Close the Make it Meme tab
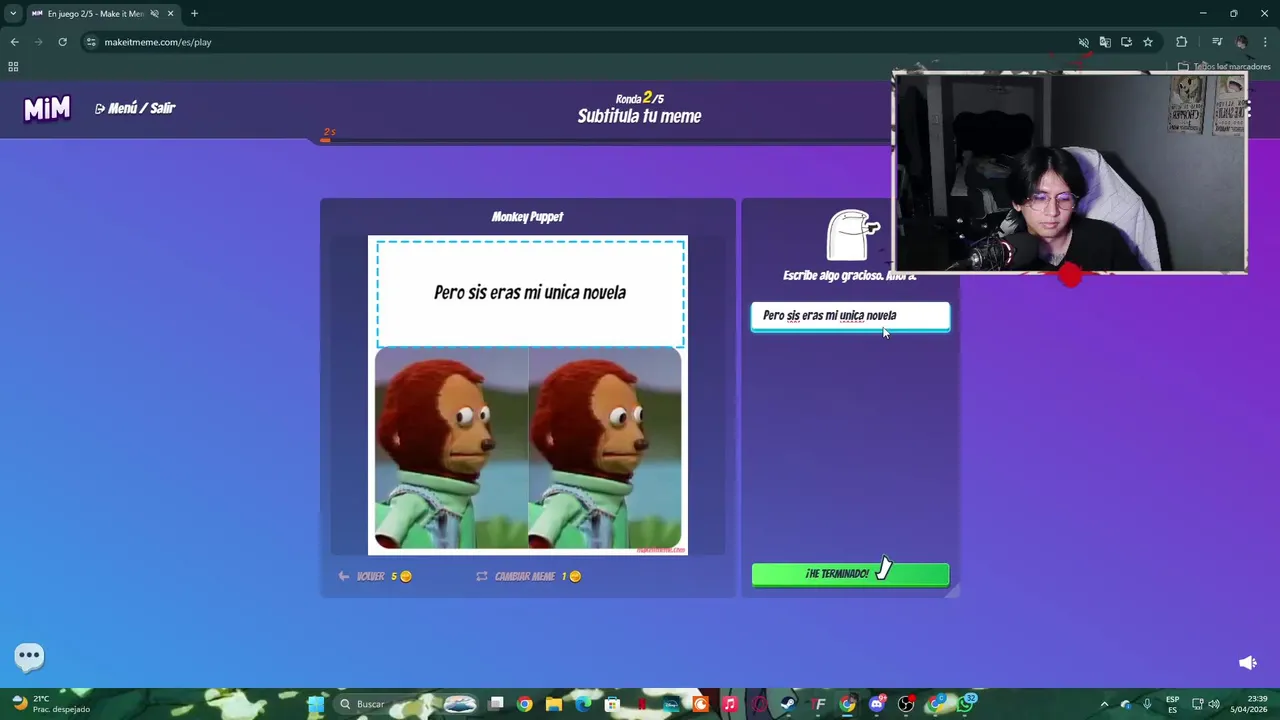This screenshot has width=1280, height=720. [x=170, y=14]
